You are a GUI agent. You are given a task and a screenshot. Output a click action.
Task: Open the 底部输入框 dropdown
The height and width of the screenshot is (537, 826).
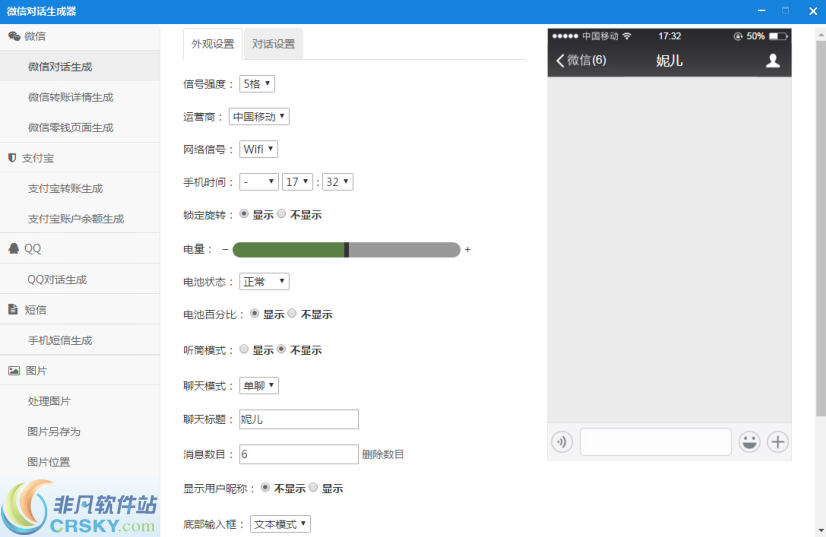tap(280, 524)
